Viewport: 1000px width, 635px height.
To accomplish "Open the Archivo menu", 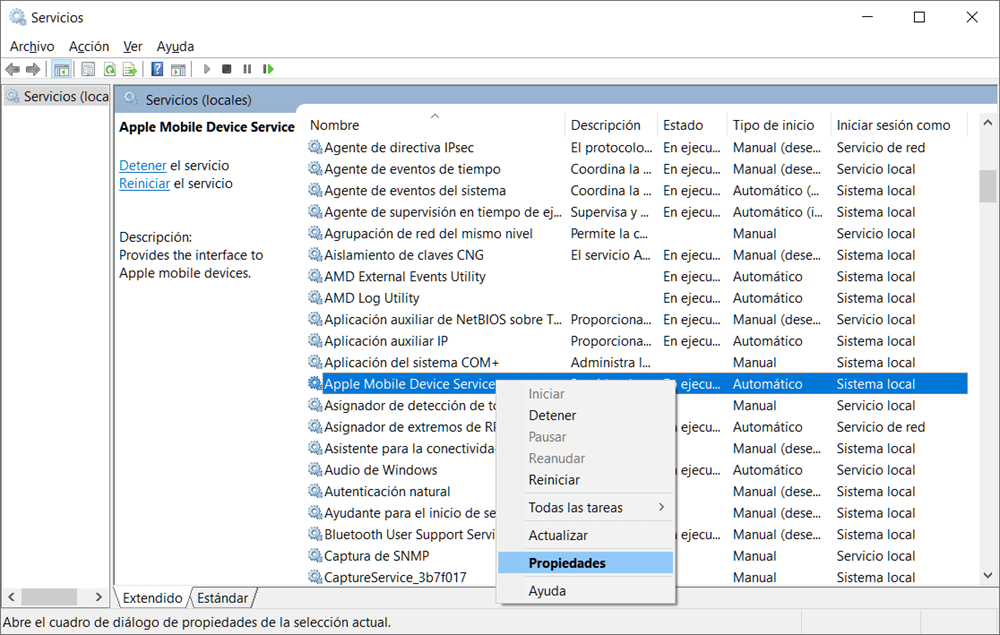I will point(32,47).
